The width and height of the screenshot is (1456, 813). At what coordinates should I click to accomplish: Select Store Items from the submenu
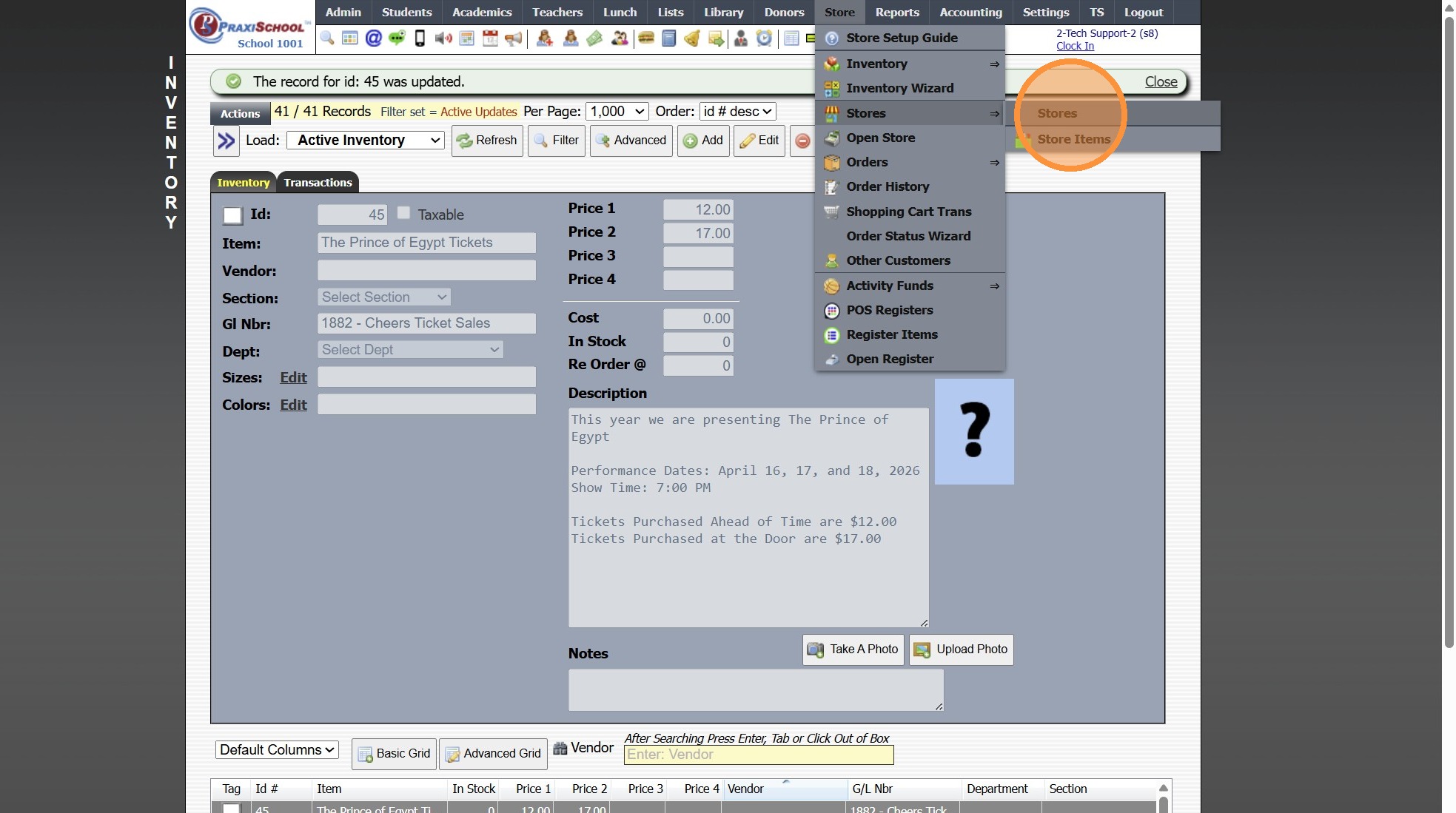point(1073,139)
